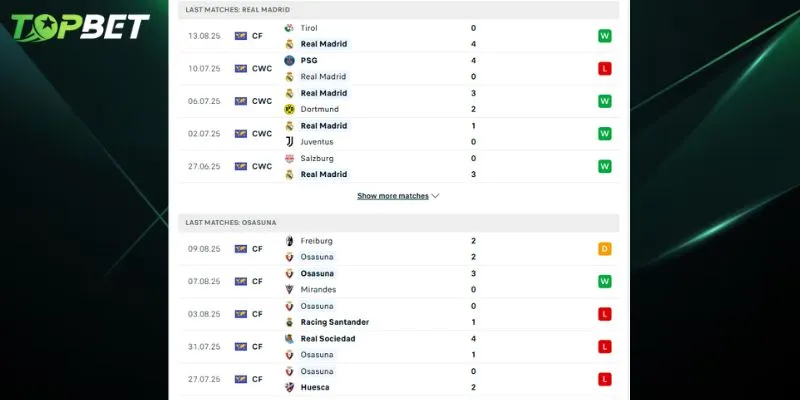Click the Huesca team crest icon

pos(289,387)
